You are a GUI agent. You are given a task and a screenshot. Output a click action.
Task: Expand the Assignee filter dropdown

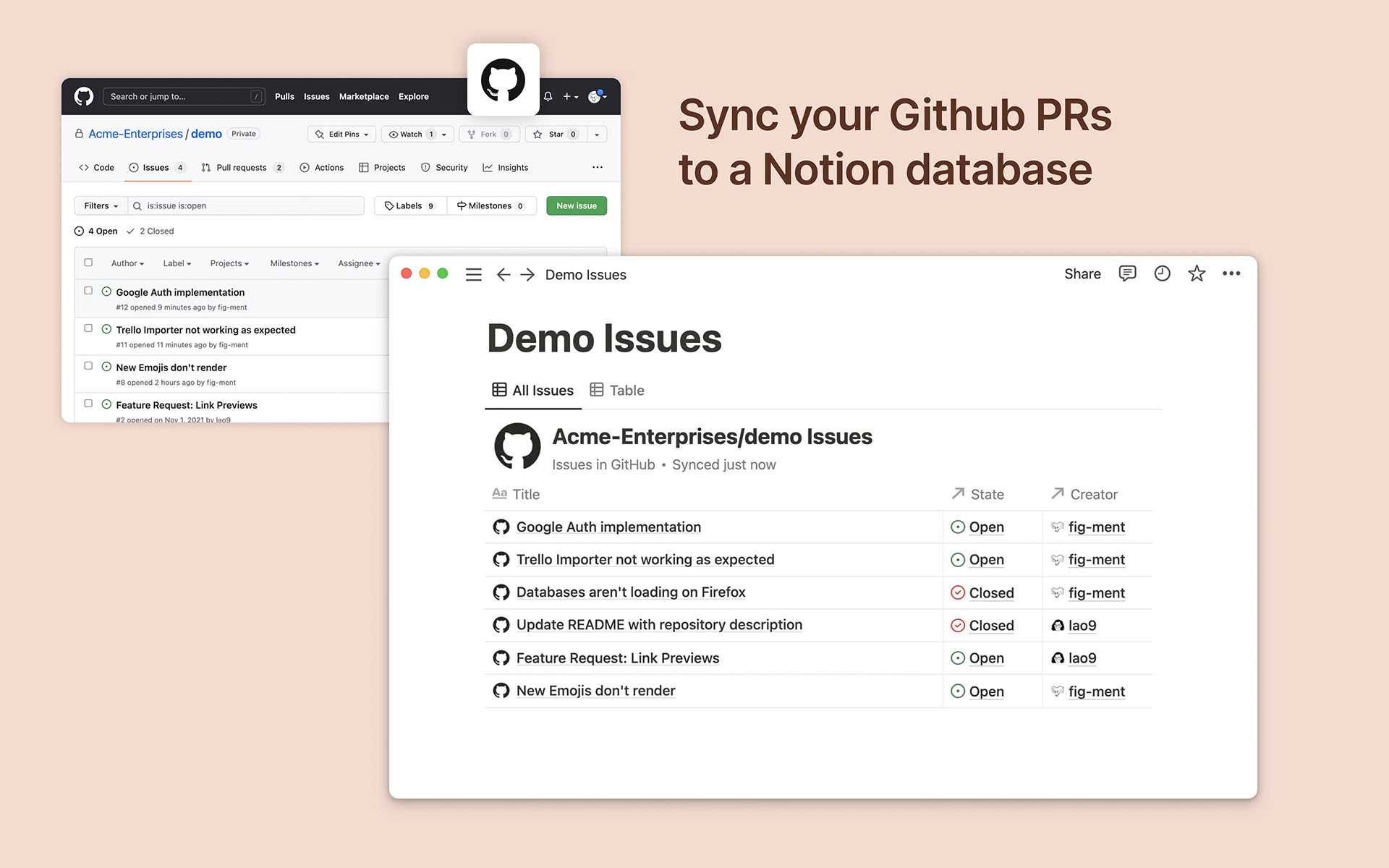tap(359, 263)
